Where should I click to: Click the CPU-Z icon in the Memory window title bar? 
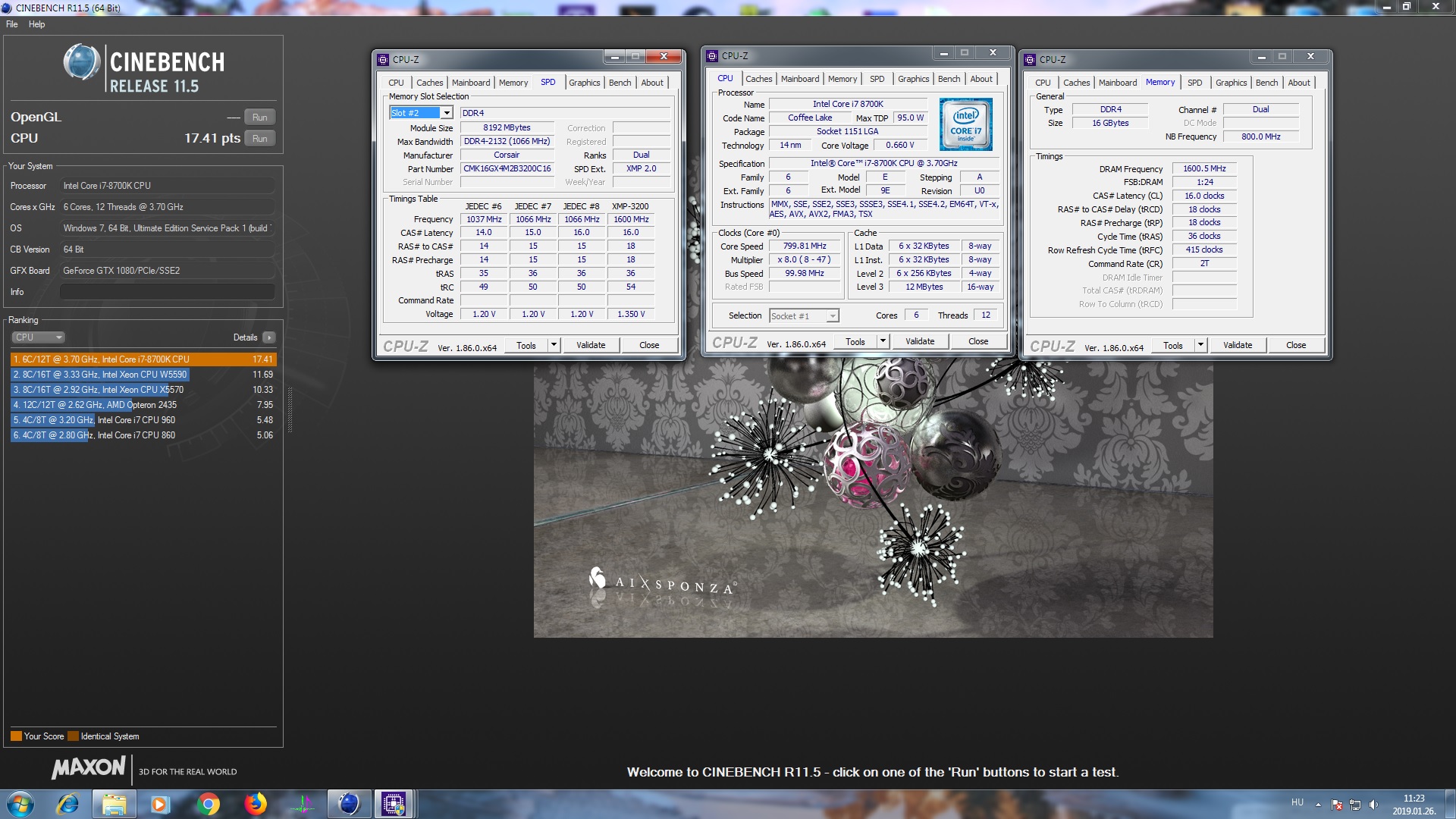coord(1030,59)
